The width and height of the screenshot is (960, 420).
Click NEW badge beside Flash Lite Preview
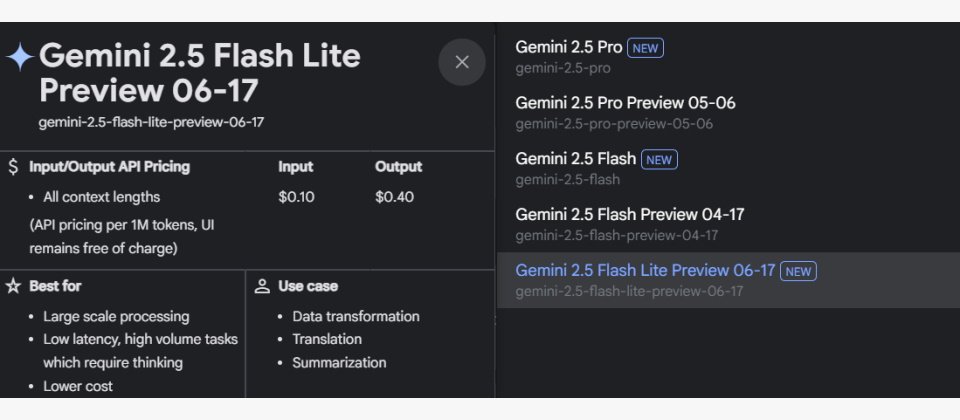coord(798,271)
